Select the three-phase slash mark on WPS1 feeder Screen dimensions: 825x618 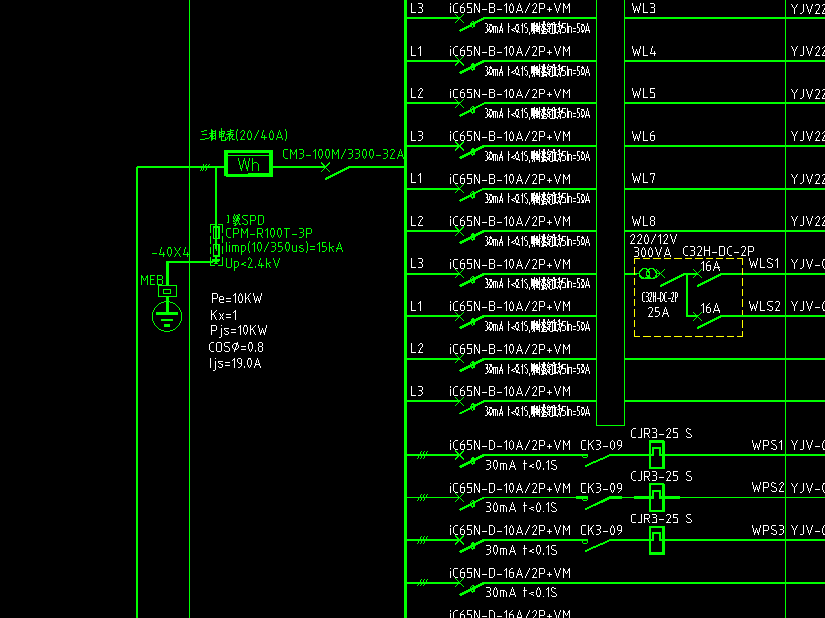(x=422, y=455)
